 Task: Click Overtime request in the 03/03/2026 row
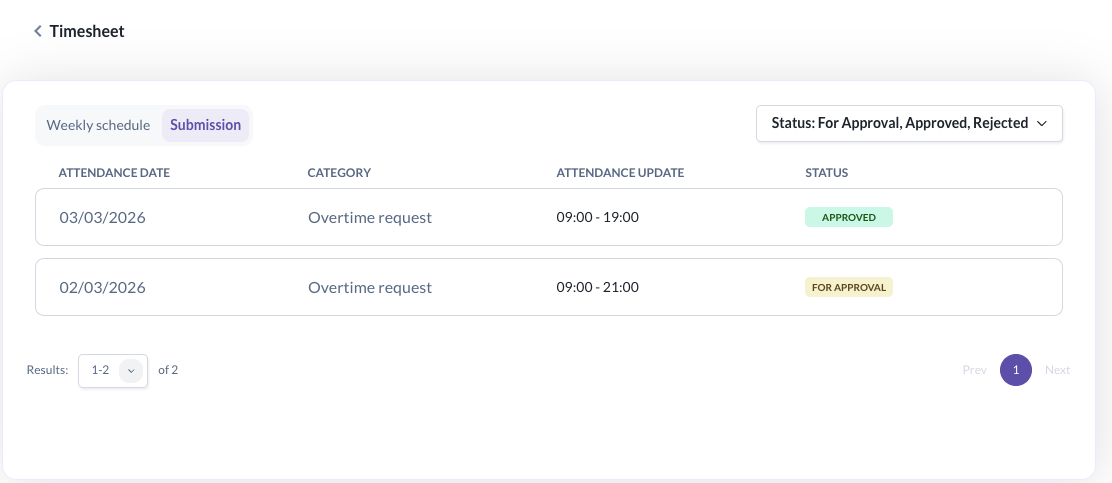tap(370, 217)
